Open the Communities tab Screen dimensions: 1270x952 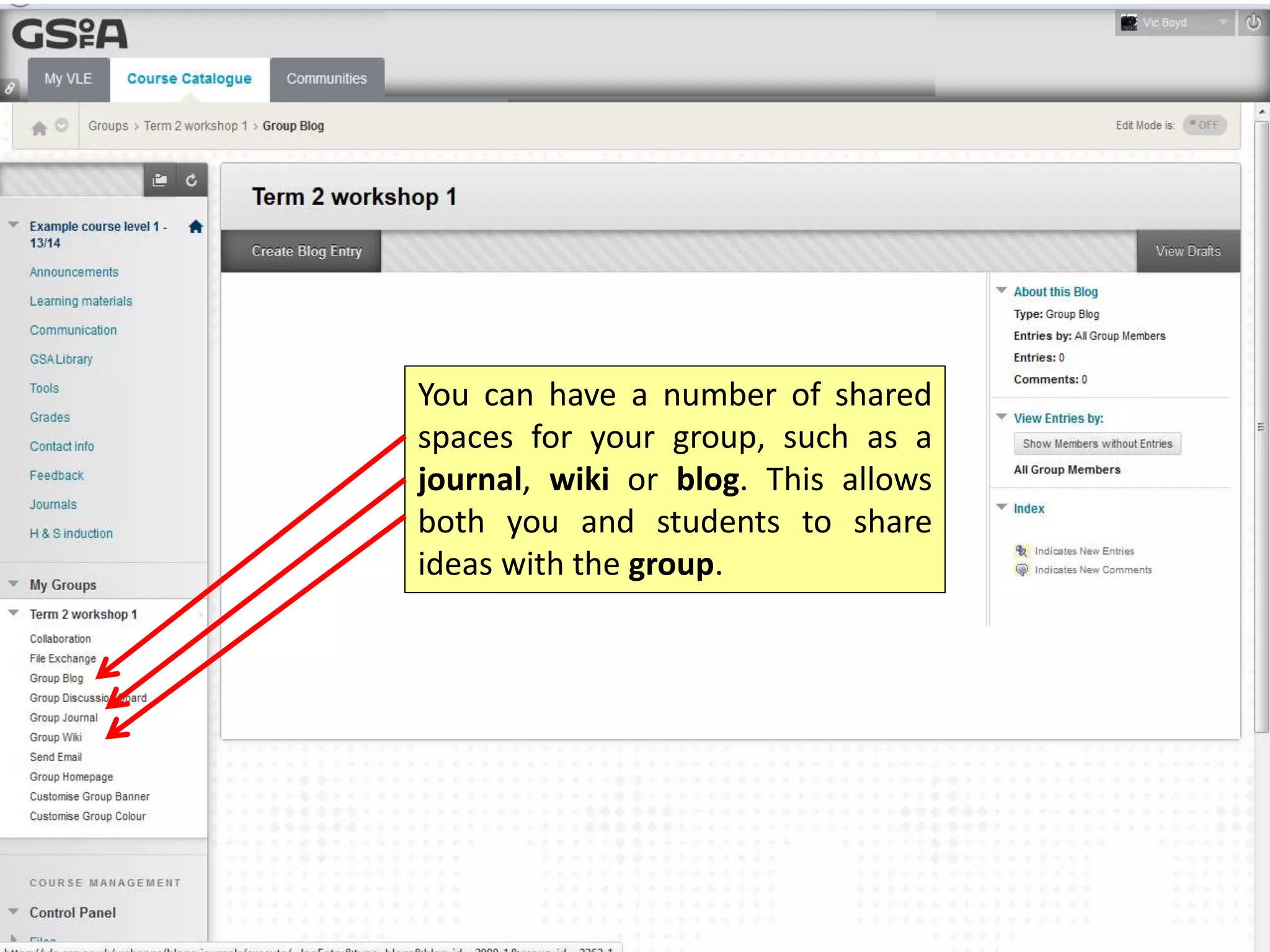click(327, 79)
